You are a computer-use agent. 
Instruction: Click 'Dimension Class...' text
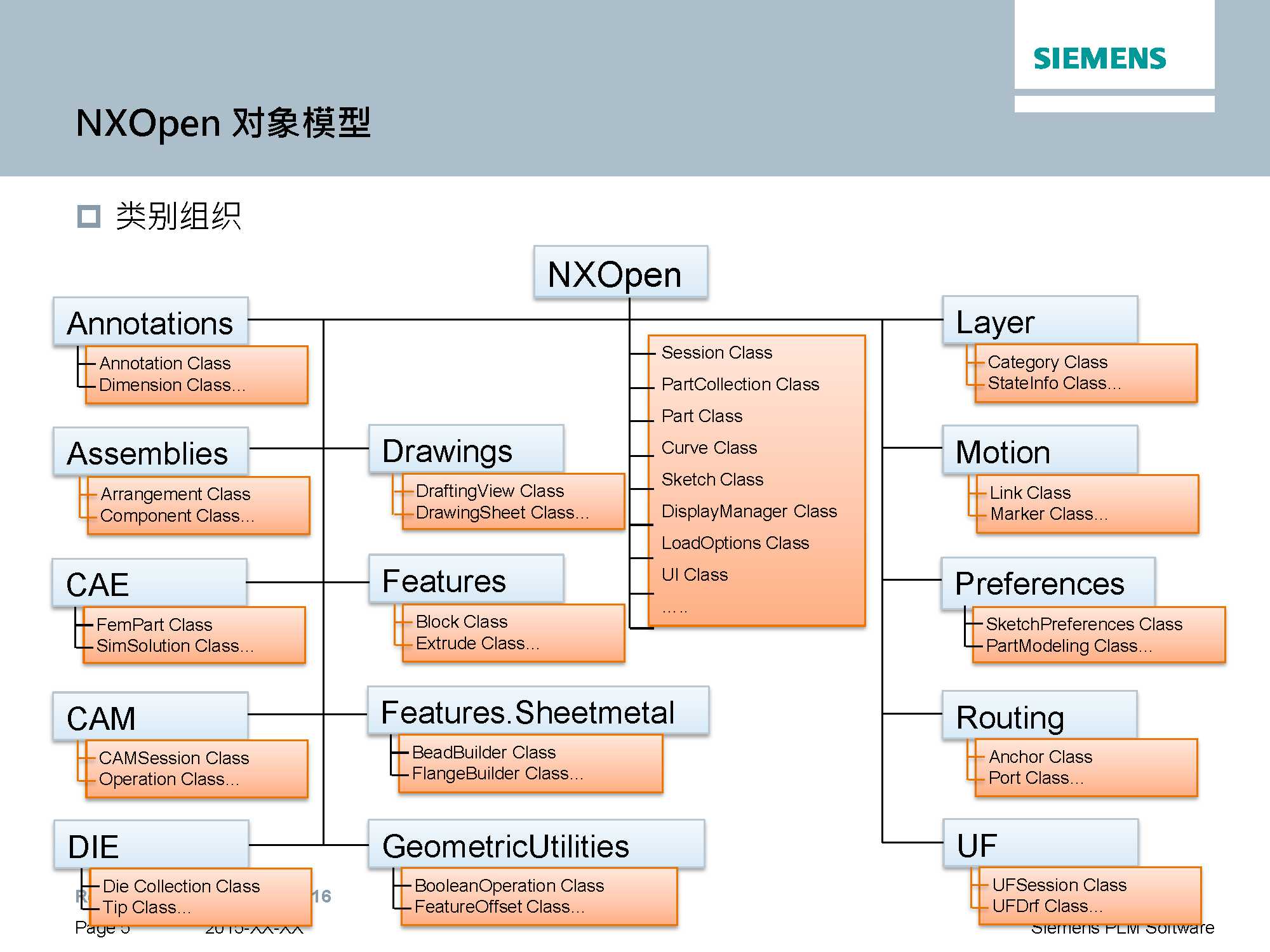pos(172,385)
